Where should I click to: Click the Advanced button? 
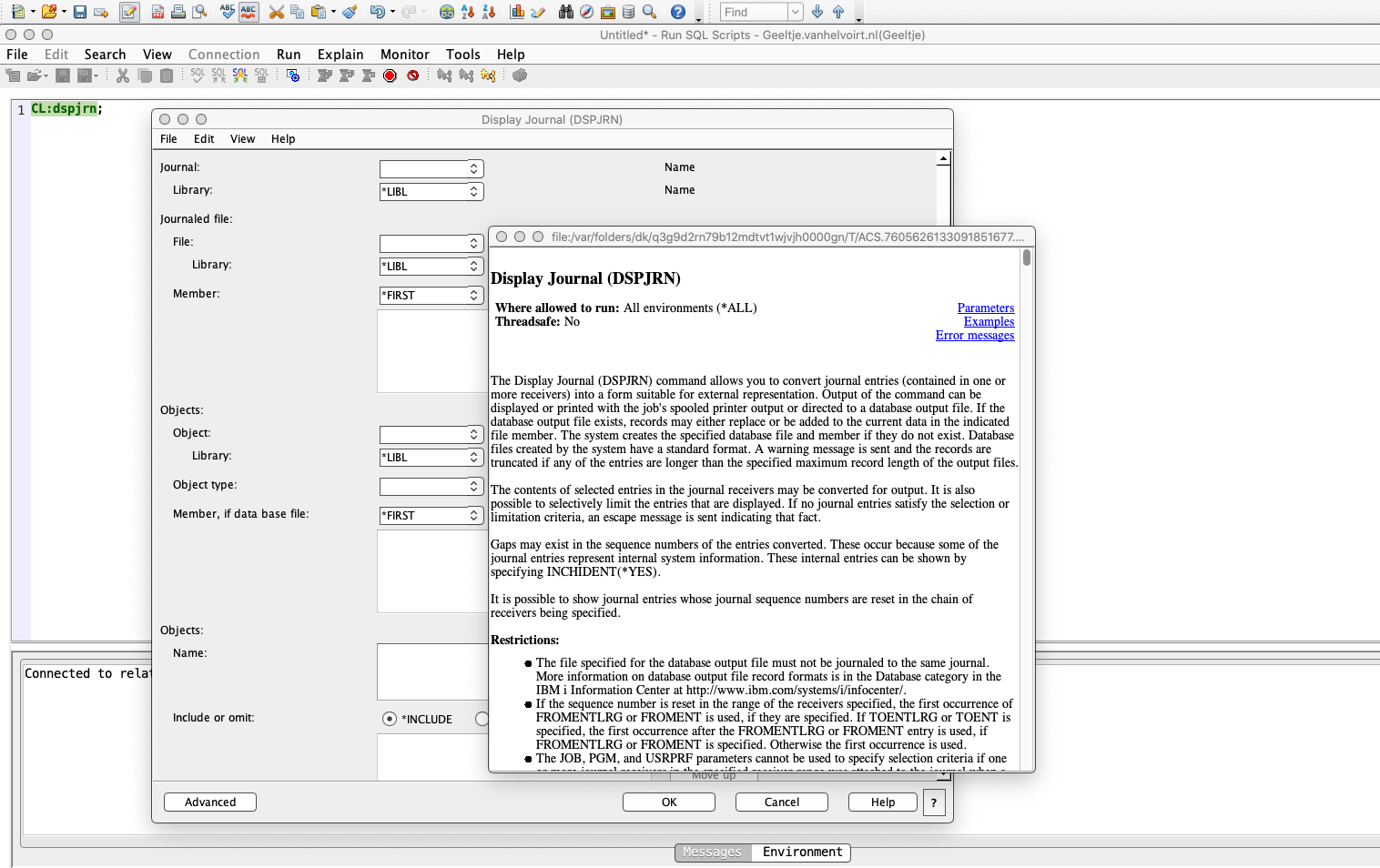(210, 802)
